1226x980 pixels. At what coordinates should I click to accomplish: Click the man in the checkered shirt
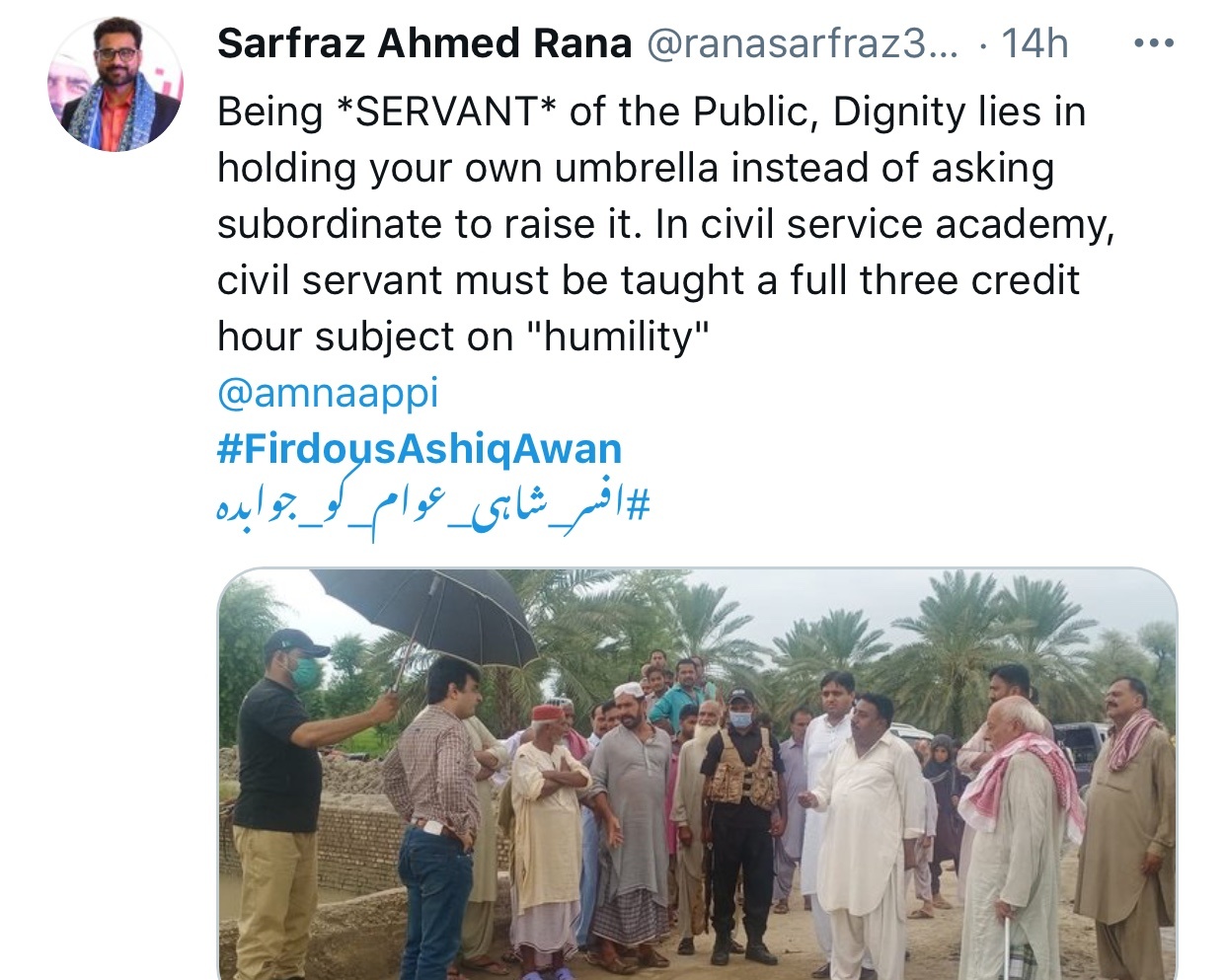click(434, 809)
